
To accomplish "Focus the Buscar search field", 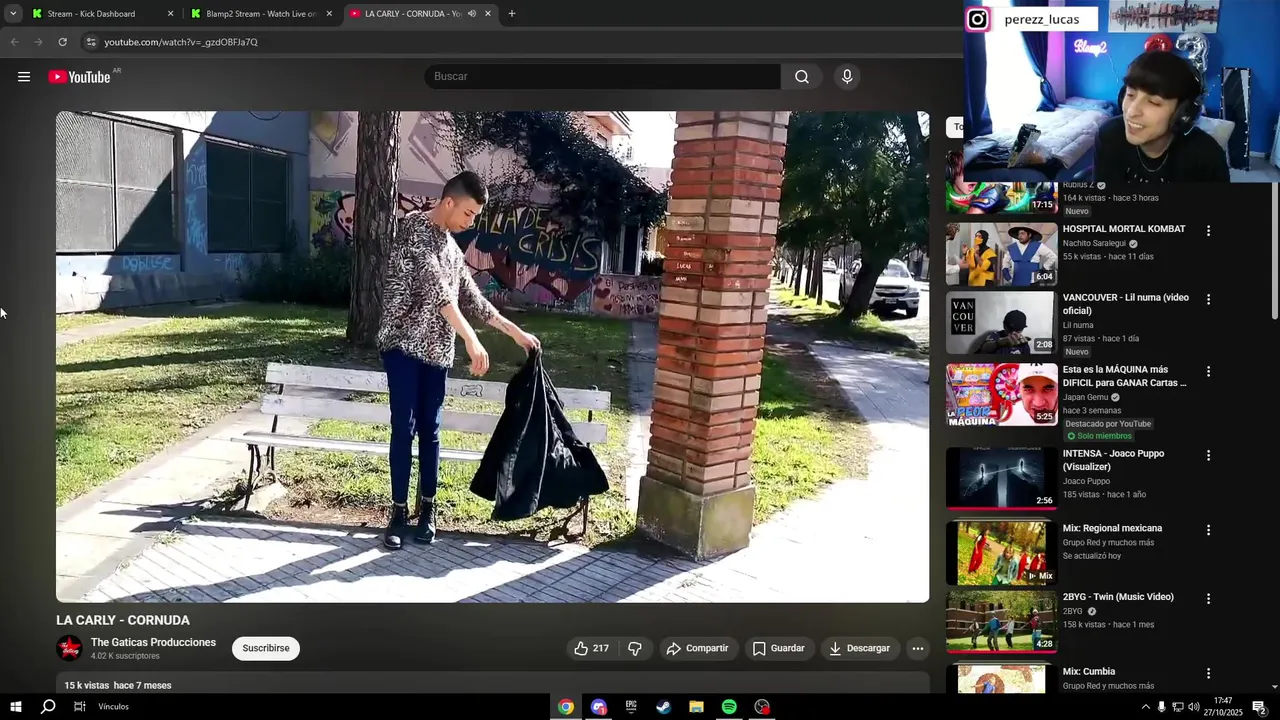I will pos(602,77).
